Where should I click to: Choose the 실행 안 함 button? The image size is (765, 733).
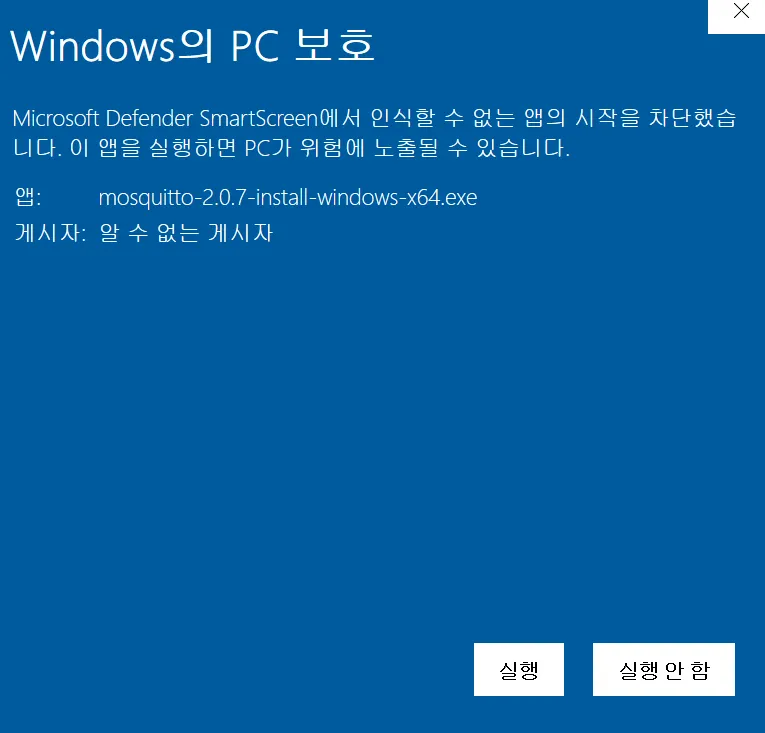(664, 670)
